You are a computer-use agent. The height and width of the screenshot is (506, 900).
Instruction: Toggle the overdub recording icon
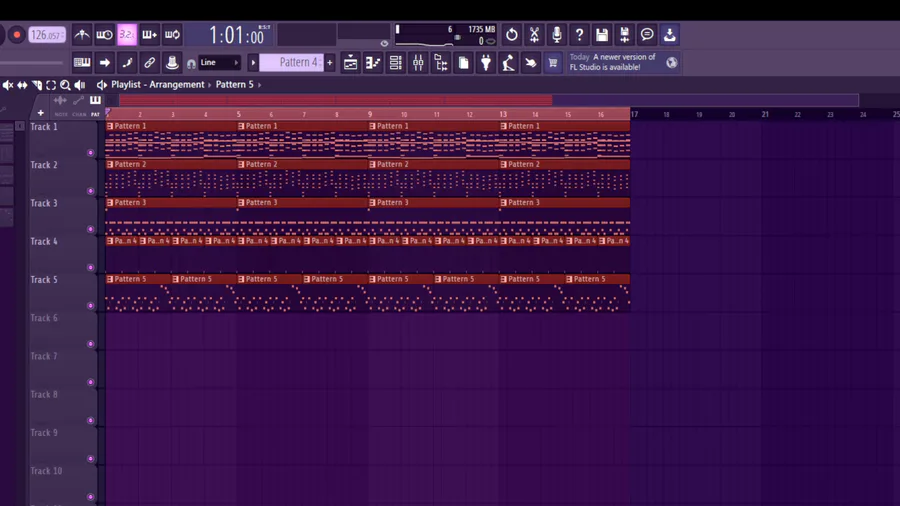pos(149,35)
